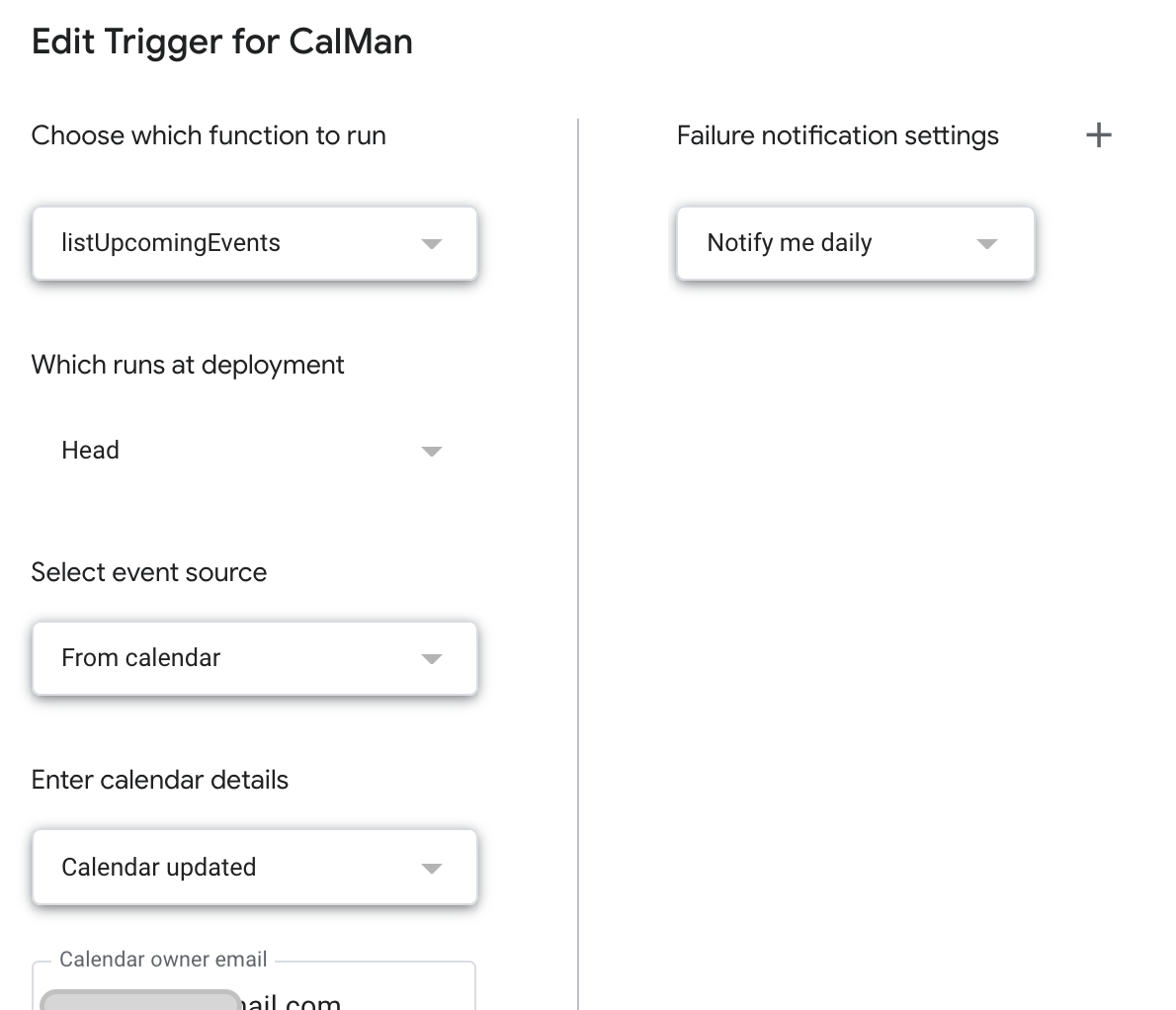The image size is (1176, 1010).
Task: Click the Choose which function to run label
Action: [209, 135]
